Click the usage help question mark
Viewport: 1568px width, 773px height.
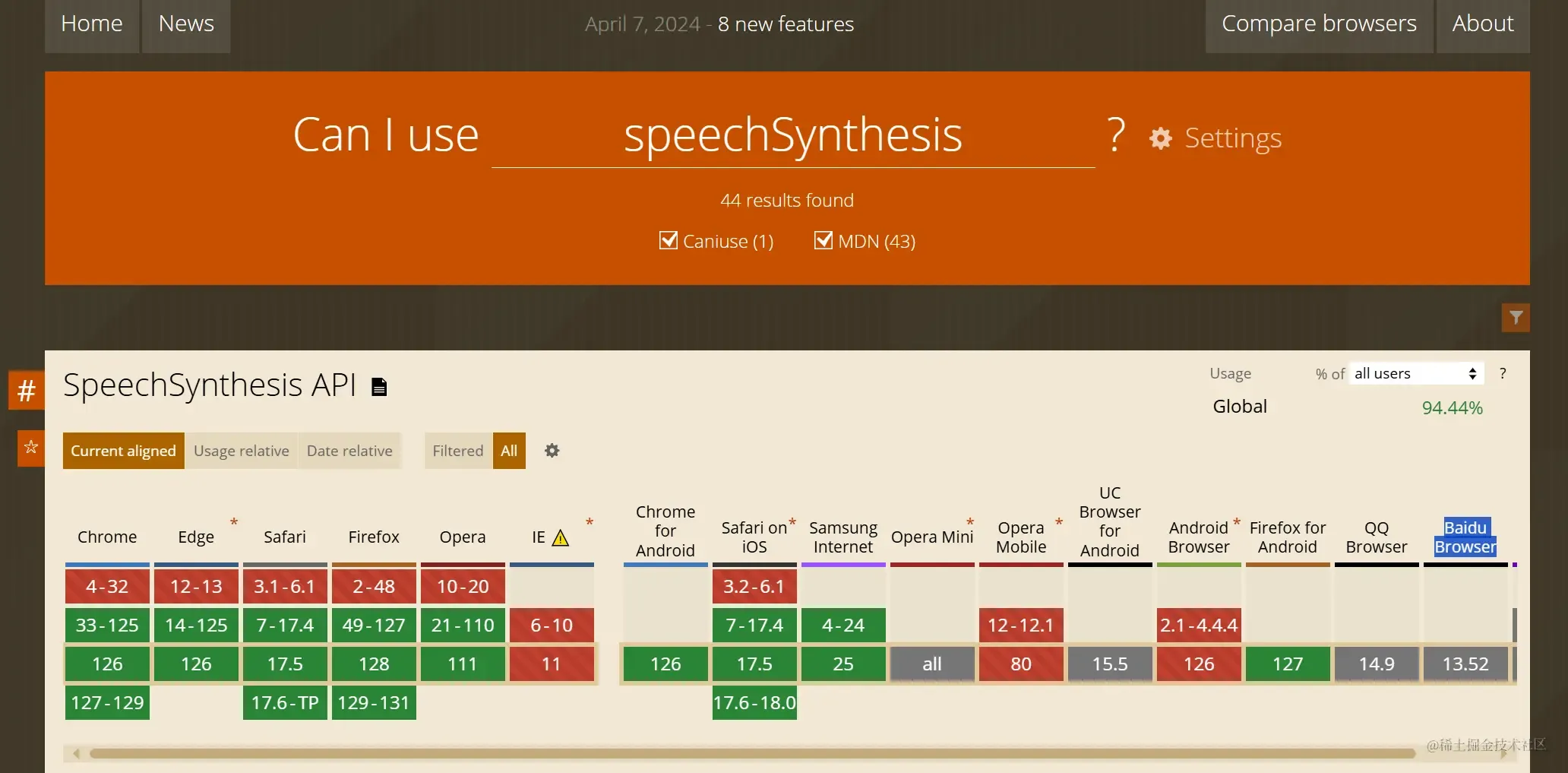[x=1503, y=373]
